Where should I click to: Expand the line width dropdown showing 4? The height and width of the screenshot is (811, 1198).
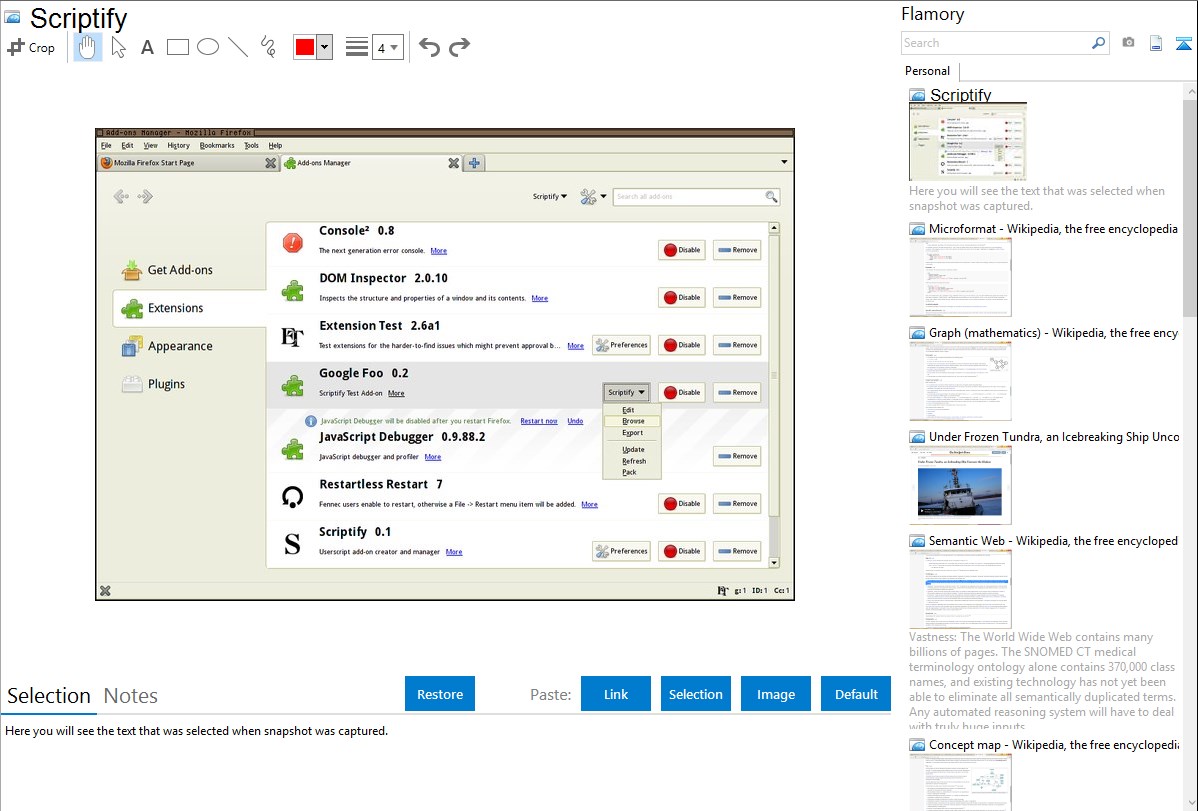387,47
